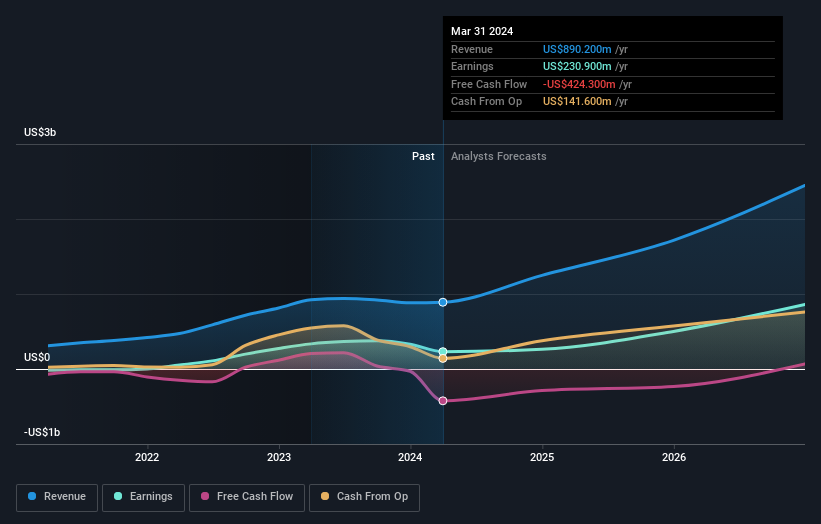Click the 2023 x-axis label
821x524 pixels.
click(x=279, y=457)
